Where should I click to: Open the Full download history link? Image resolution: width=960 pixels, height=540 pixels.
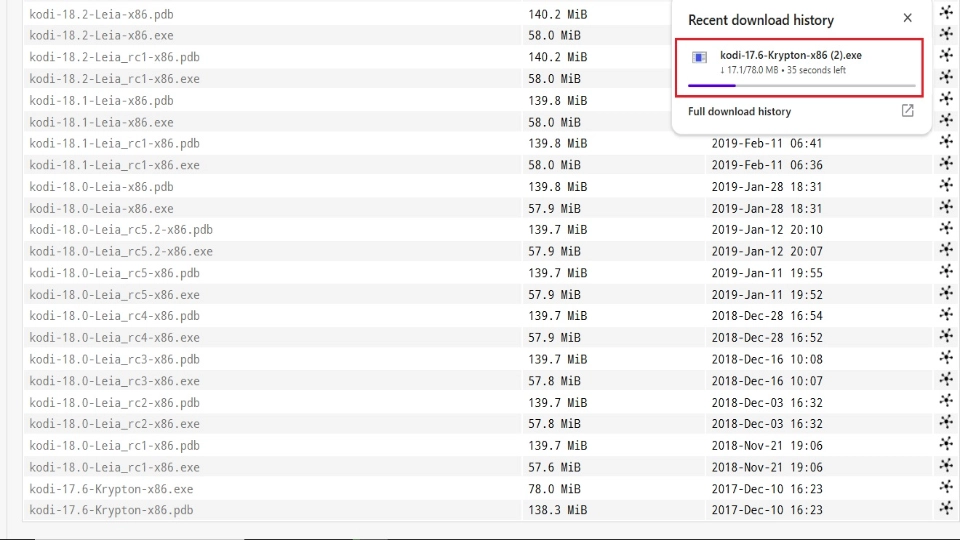[x=739, y=111]
